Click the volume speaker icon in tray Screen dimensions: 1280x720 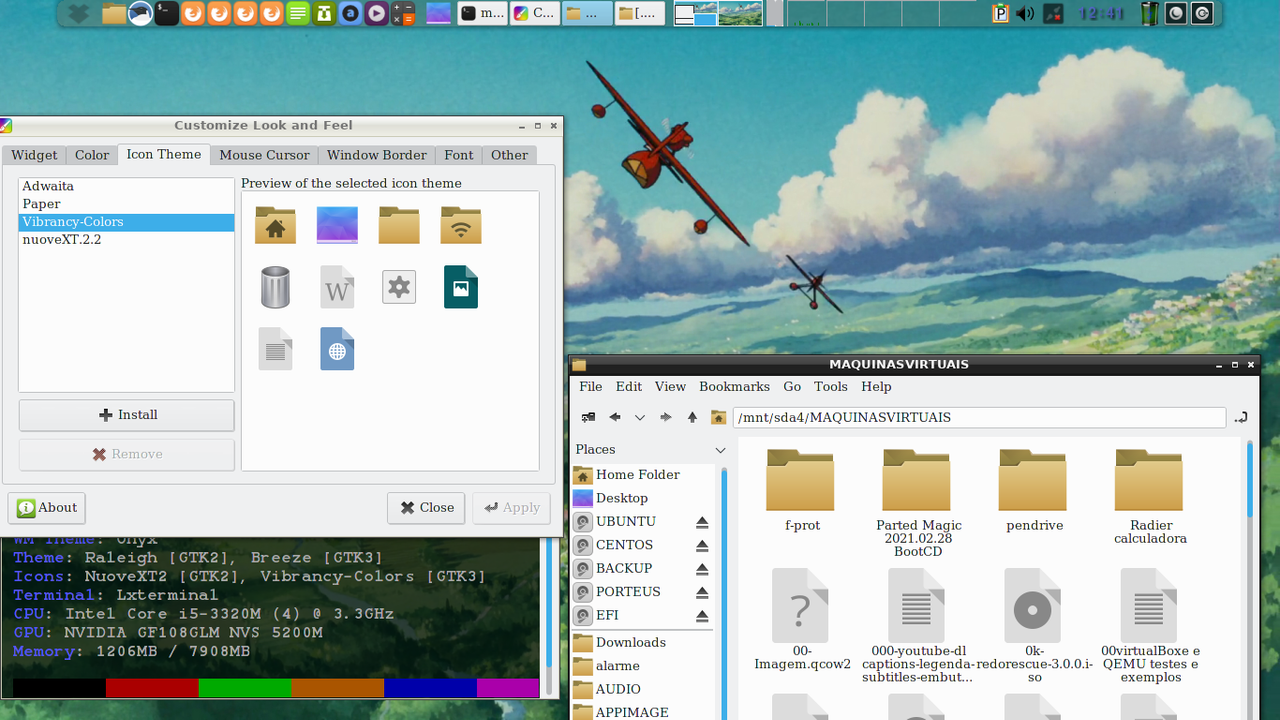(1025, 13)
